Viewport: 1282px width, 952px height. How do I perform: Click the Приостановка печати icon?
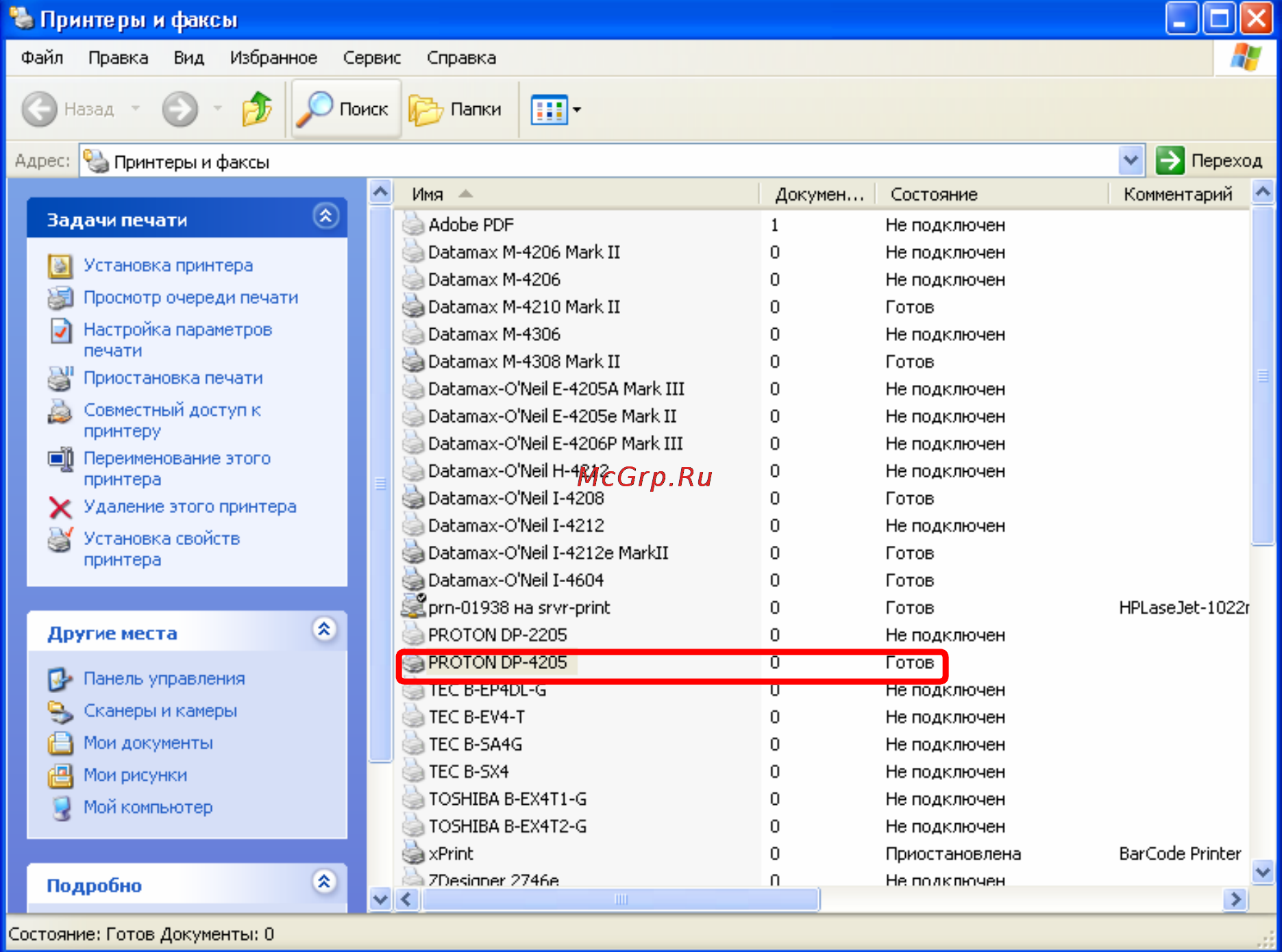(60, 378)
